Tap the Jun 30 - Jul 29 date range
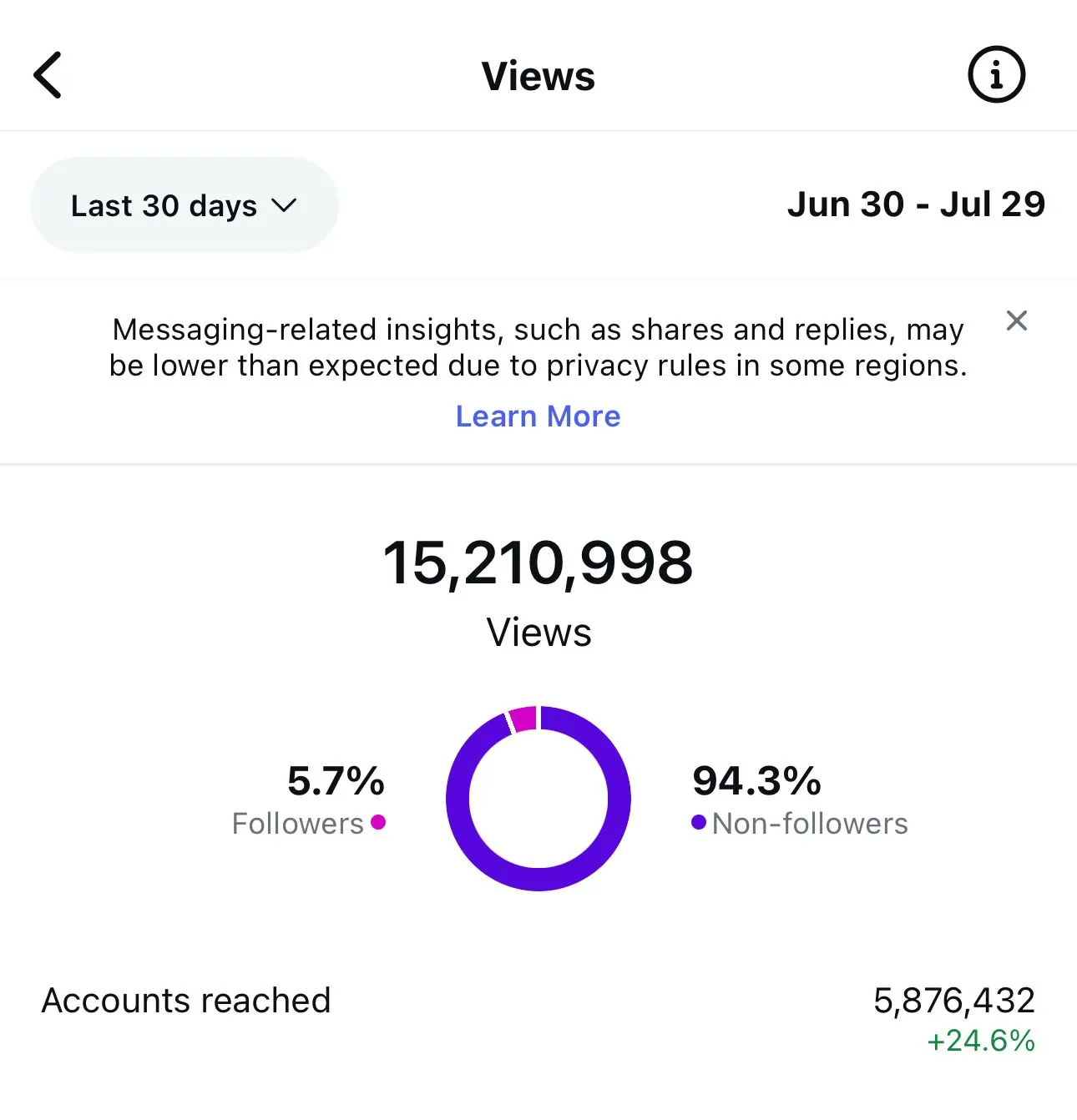 tap(917, 204)
